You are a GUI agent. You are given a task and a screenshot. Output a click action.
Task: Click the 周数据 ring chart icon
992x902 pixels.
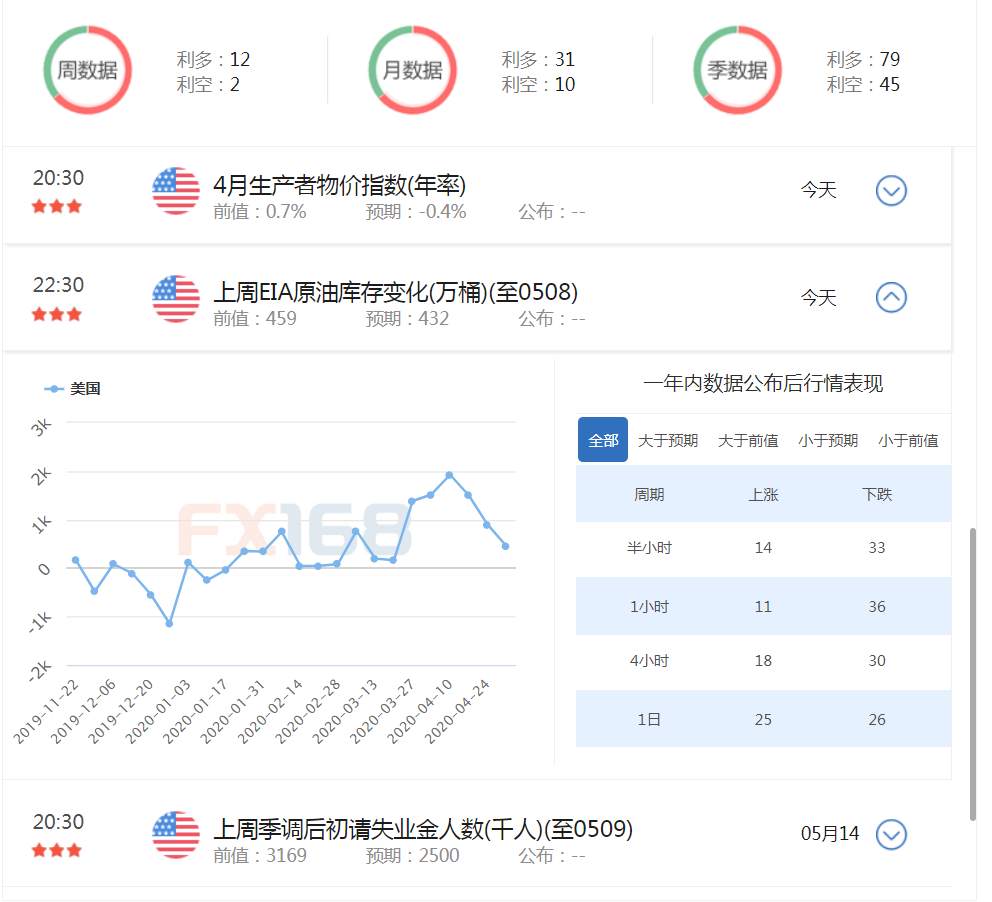88,70
